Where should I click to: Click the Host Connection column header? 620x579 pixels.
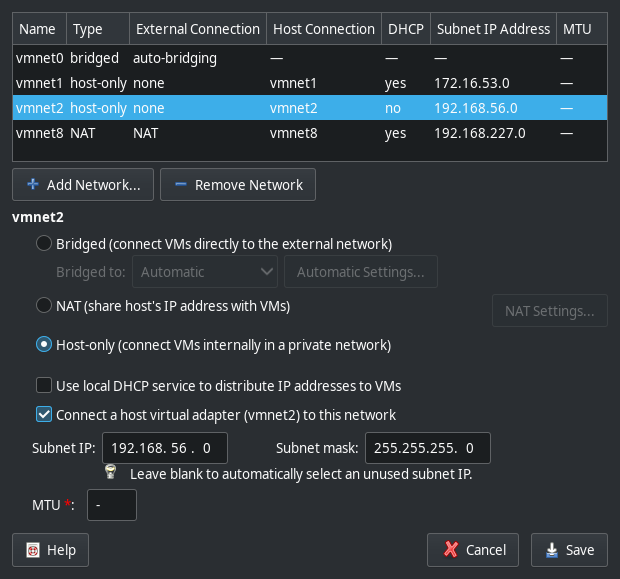[x=324, y=29]
